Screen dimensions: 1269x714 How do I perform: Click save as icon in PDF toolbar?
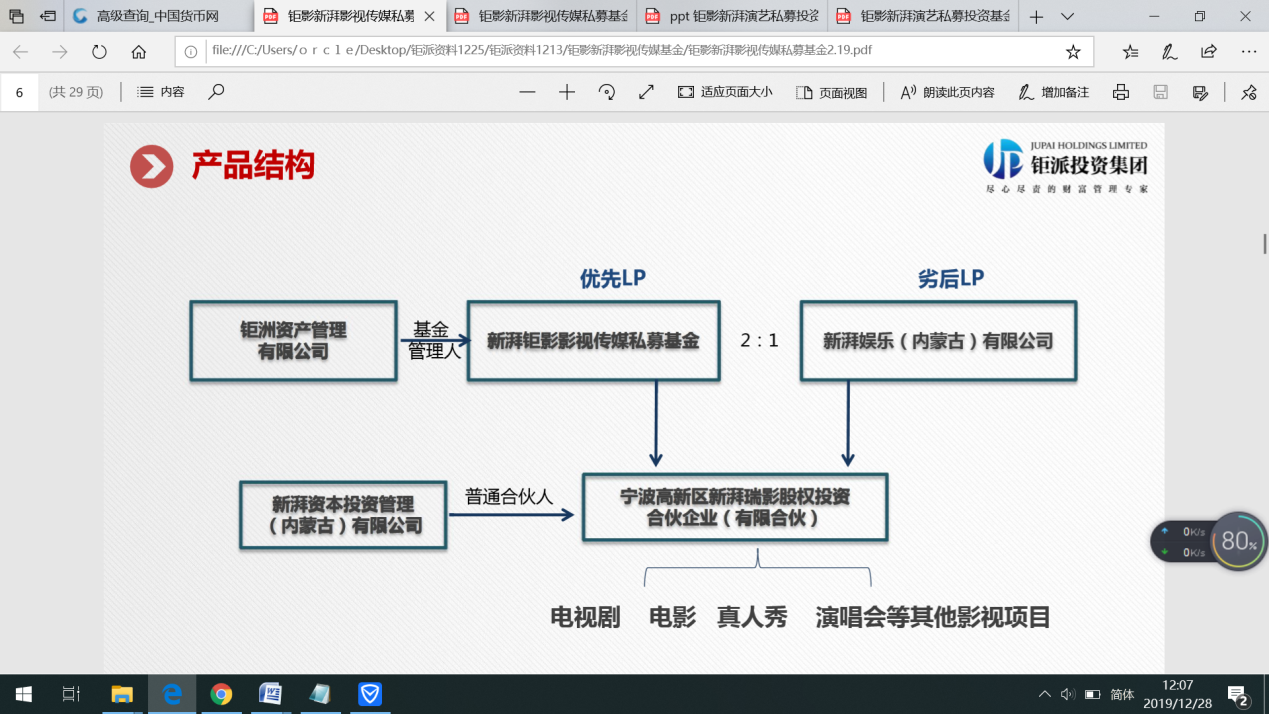1201,92
